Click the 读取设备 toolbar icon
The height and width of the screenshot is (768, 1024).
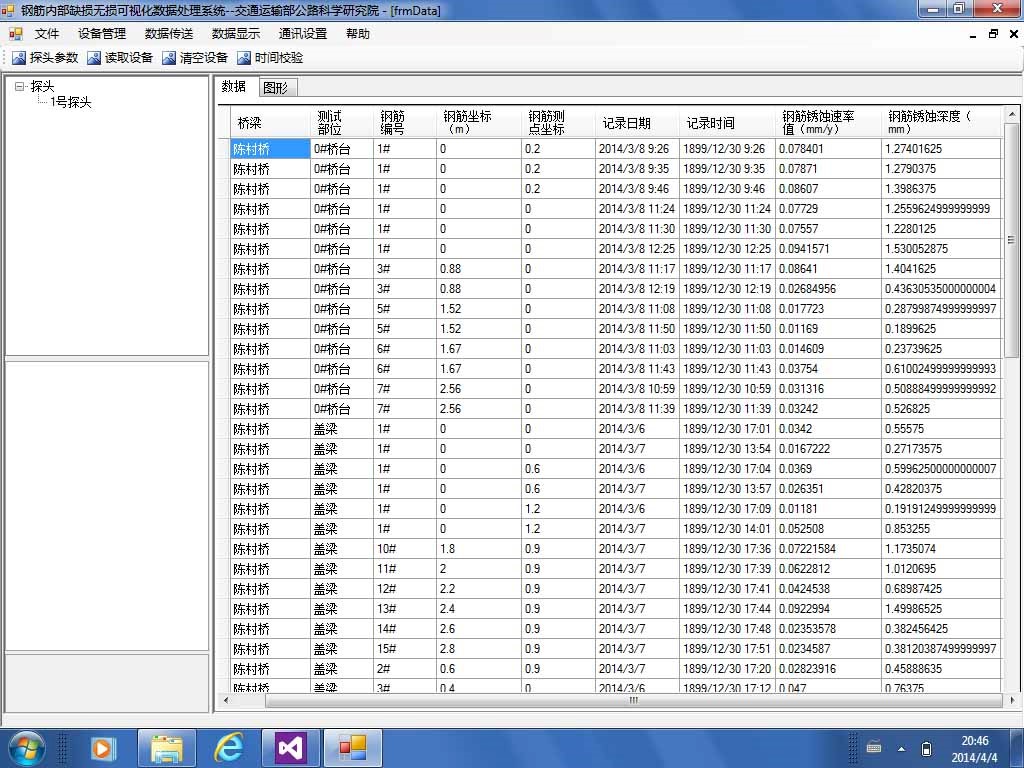[x=94, y=58]
